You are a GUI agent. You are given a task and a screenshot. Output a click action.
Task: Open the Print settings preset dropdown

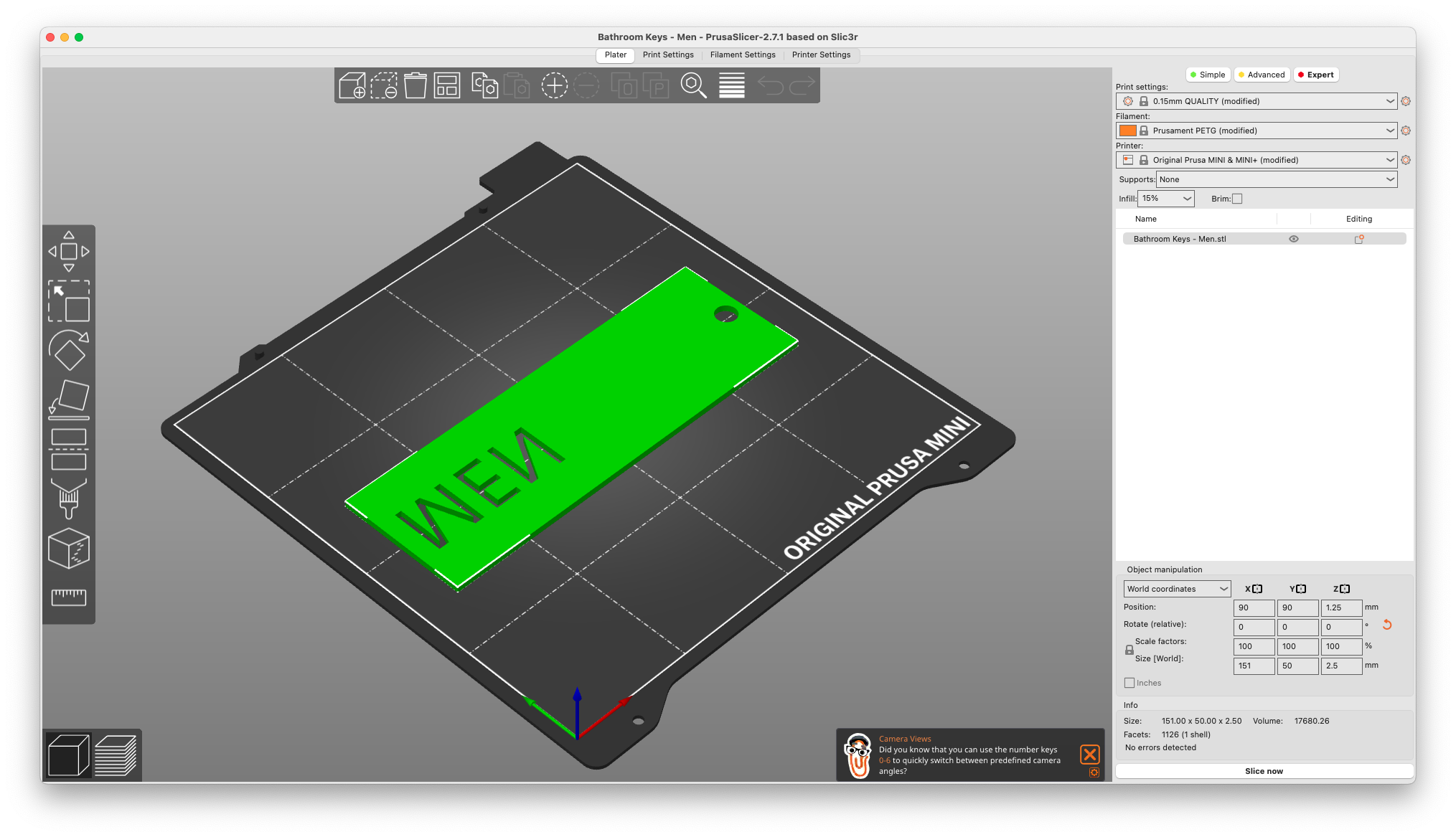point(1256,101)
